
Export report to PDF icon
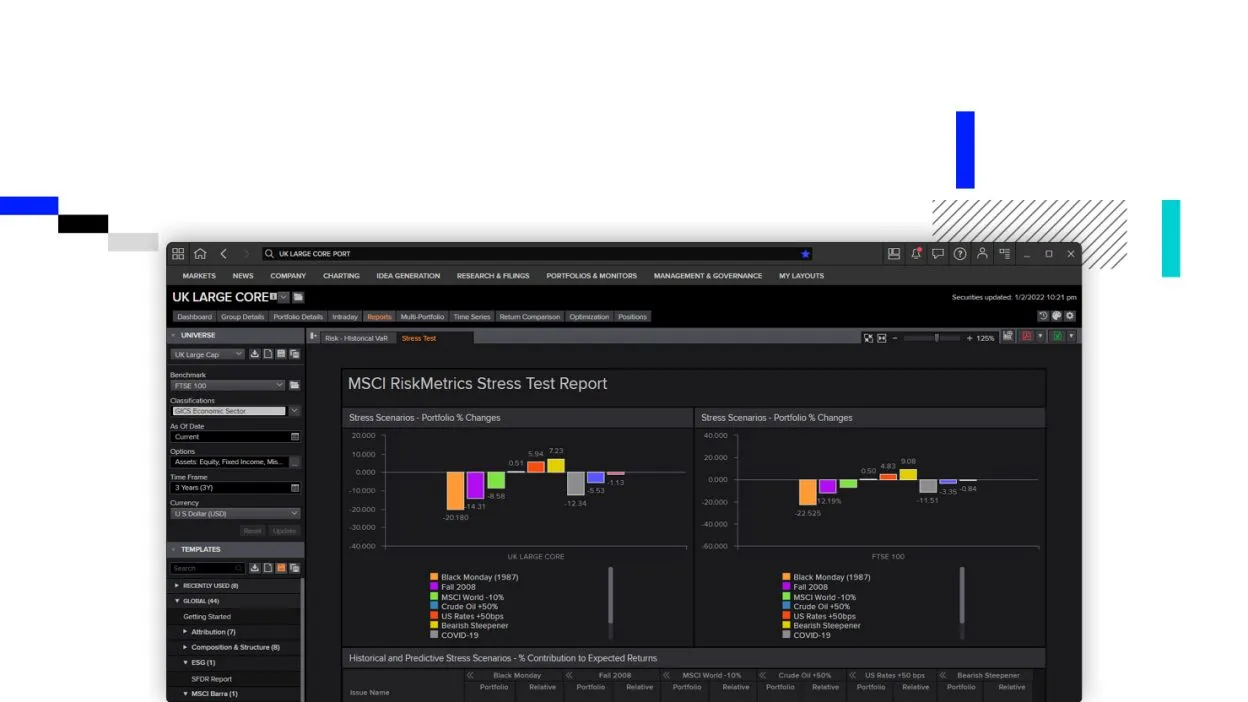click(x=1027, y=337)
